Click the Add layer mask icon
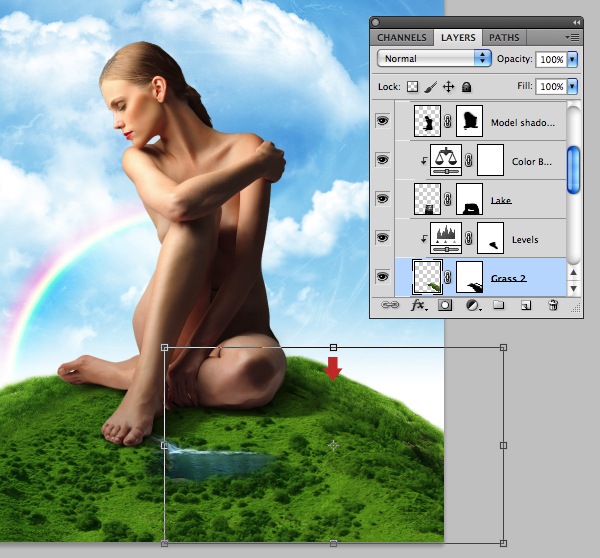 (x=445, y=305)
